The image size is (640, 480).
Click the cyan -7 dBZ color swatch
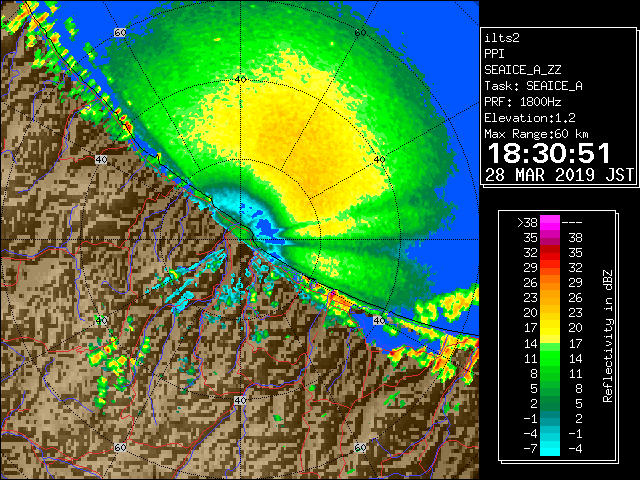point(550,449)
